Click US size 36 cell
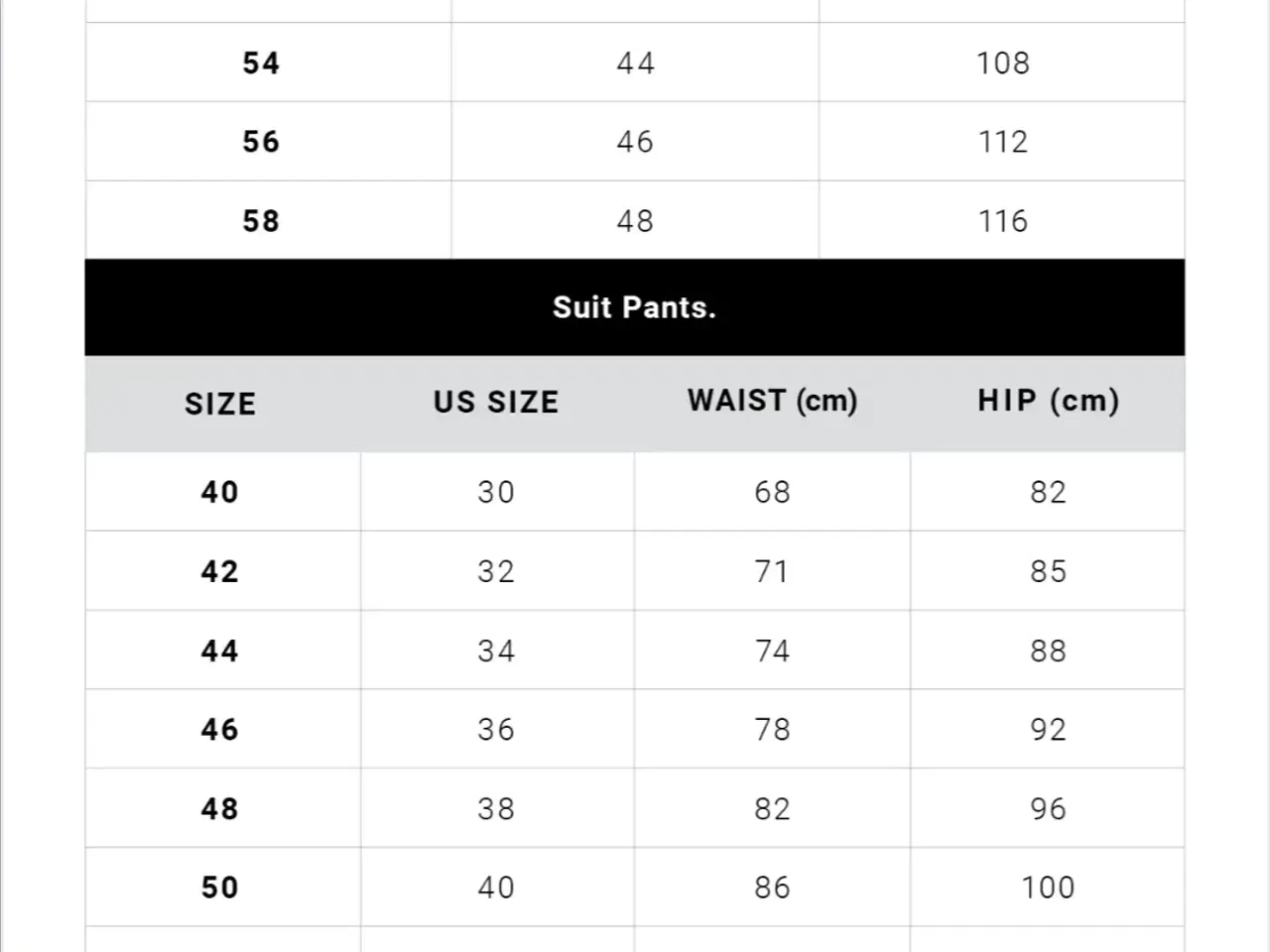1270x952 pixels. pos(496,729)
